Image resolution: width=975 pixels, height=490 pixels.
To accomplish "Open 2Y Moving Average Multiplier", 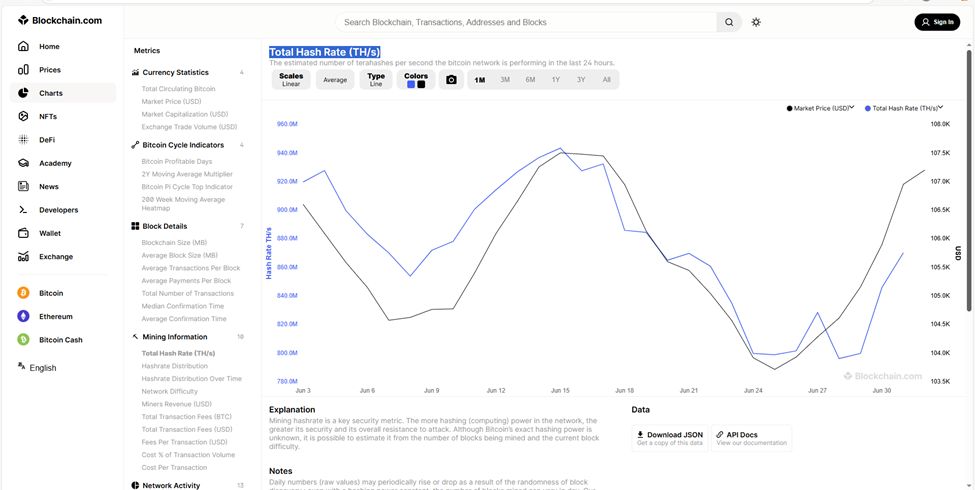I will click(x=187, y=174).
